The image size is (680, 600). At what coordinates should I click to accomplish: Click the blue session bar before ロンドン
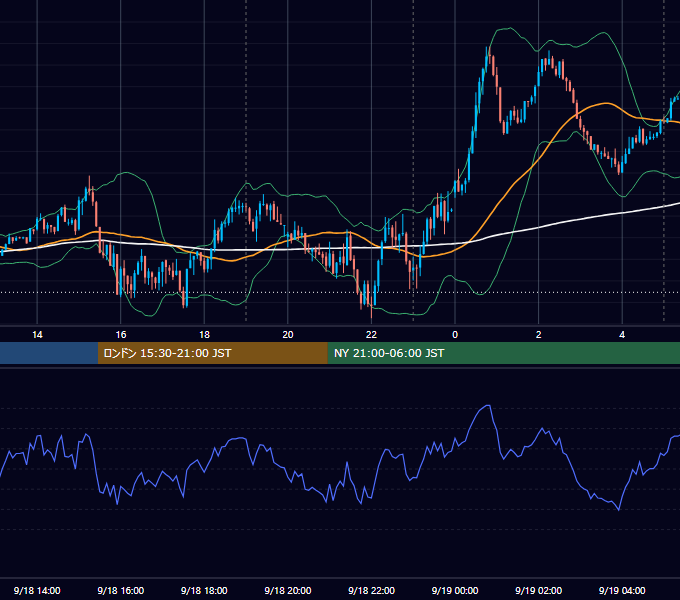pyautogui.click(x=49, y=353)
